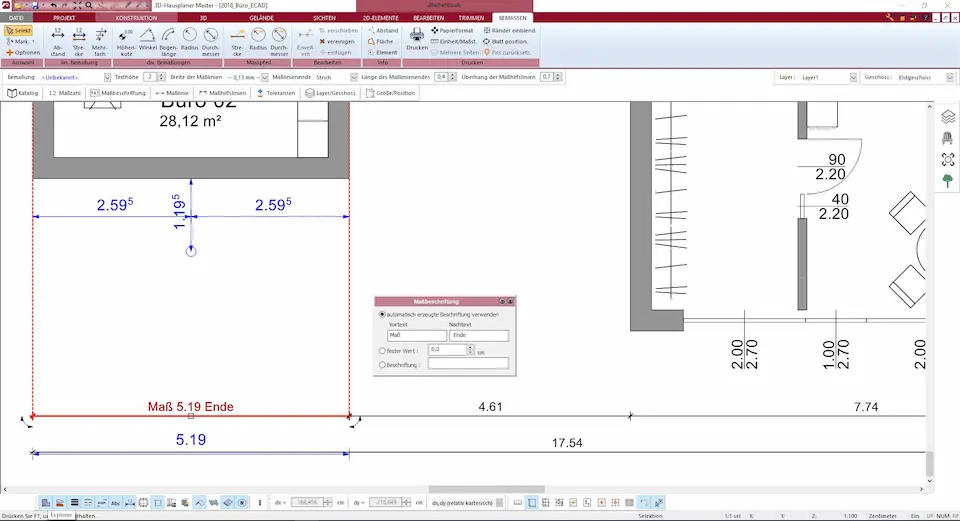Choose the Bogenlänge arc length tool
Viewport: 960px width, 521px height.
click(x=168, y=42)
